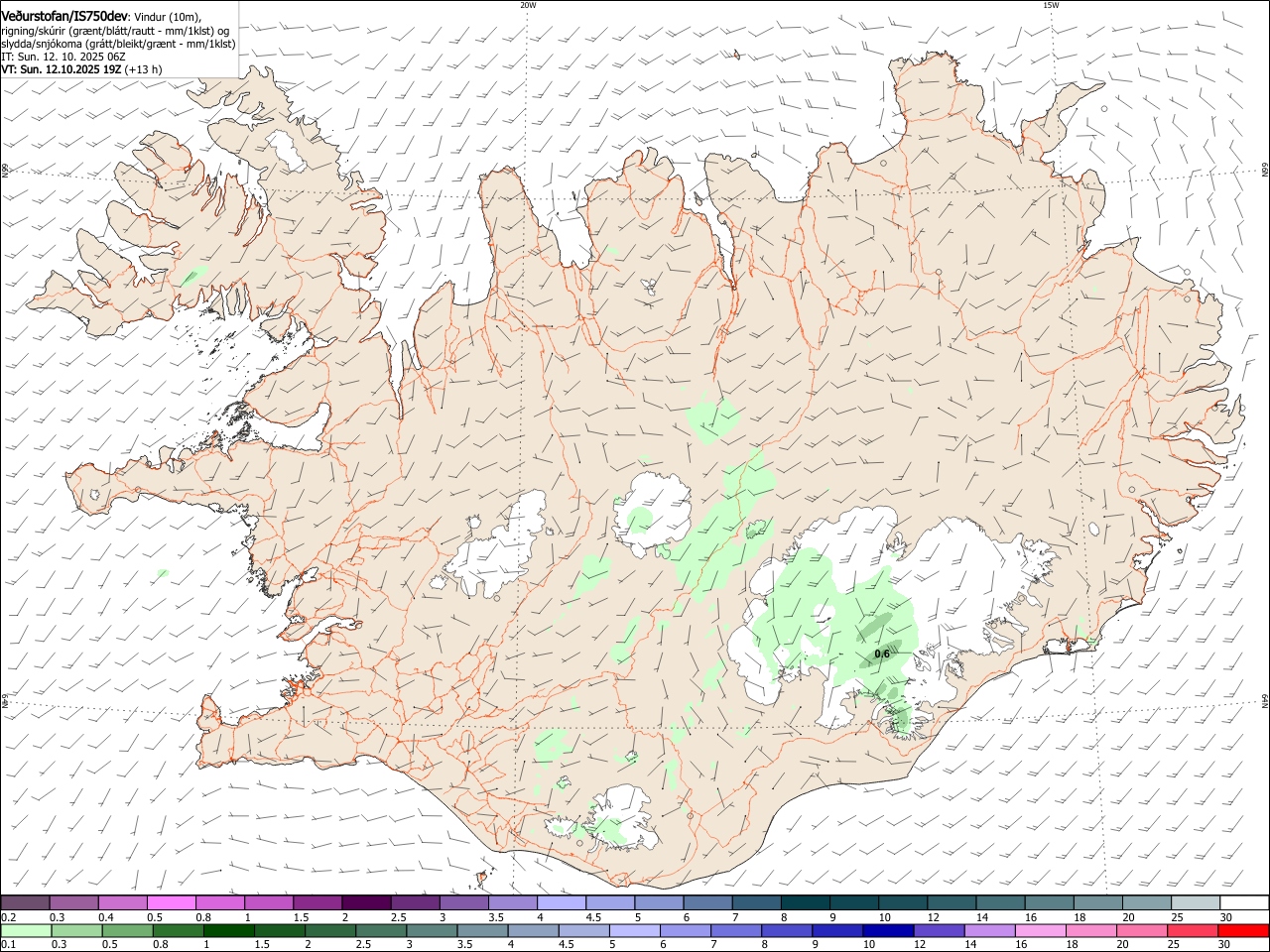
Task: Pick the violet swatch between 12 and 14
Action: point(938,931)
